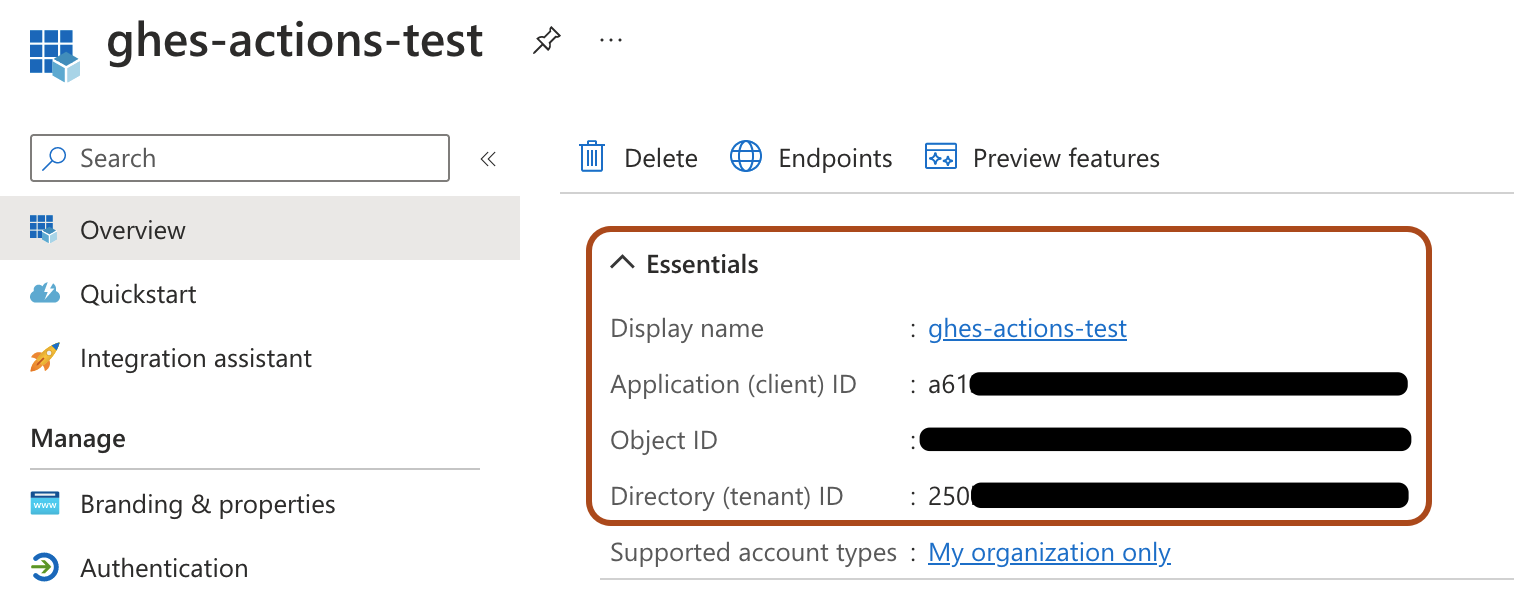Open the ghes-actions-test display name link
Screen dimensions: 1514x596
tap(1026, 327)
